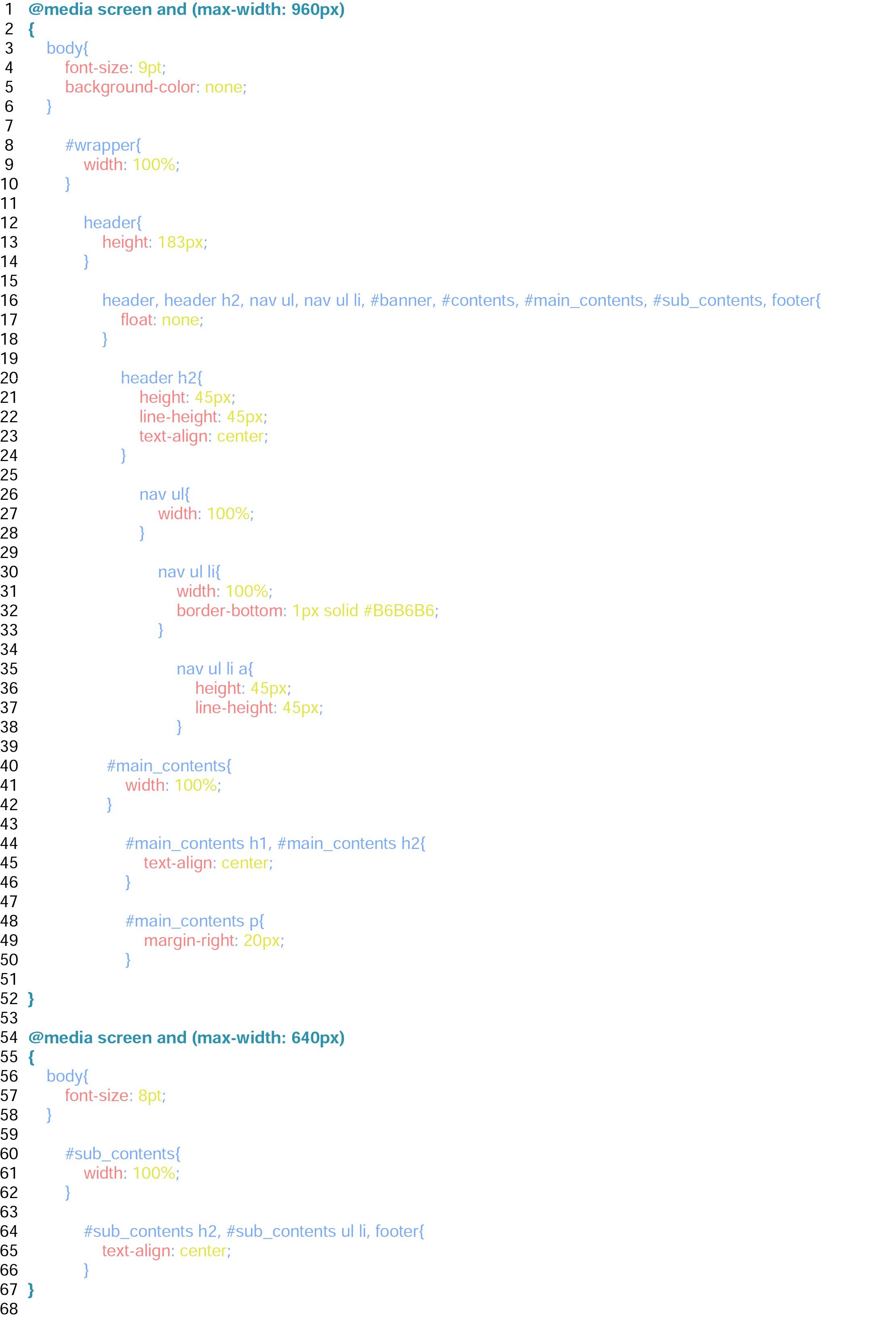Image resolution: width=896 pixels, height=1329 pixels.
Task: Select the "#wrapper{" selector
Action: tap(103, 145)
